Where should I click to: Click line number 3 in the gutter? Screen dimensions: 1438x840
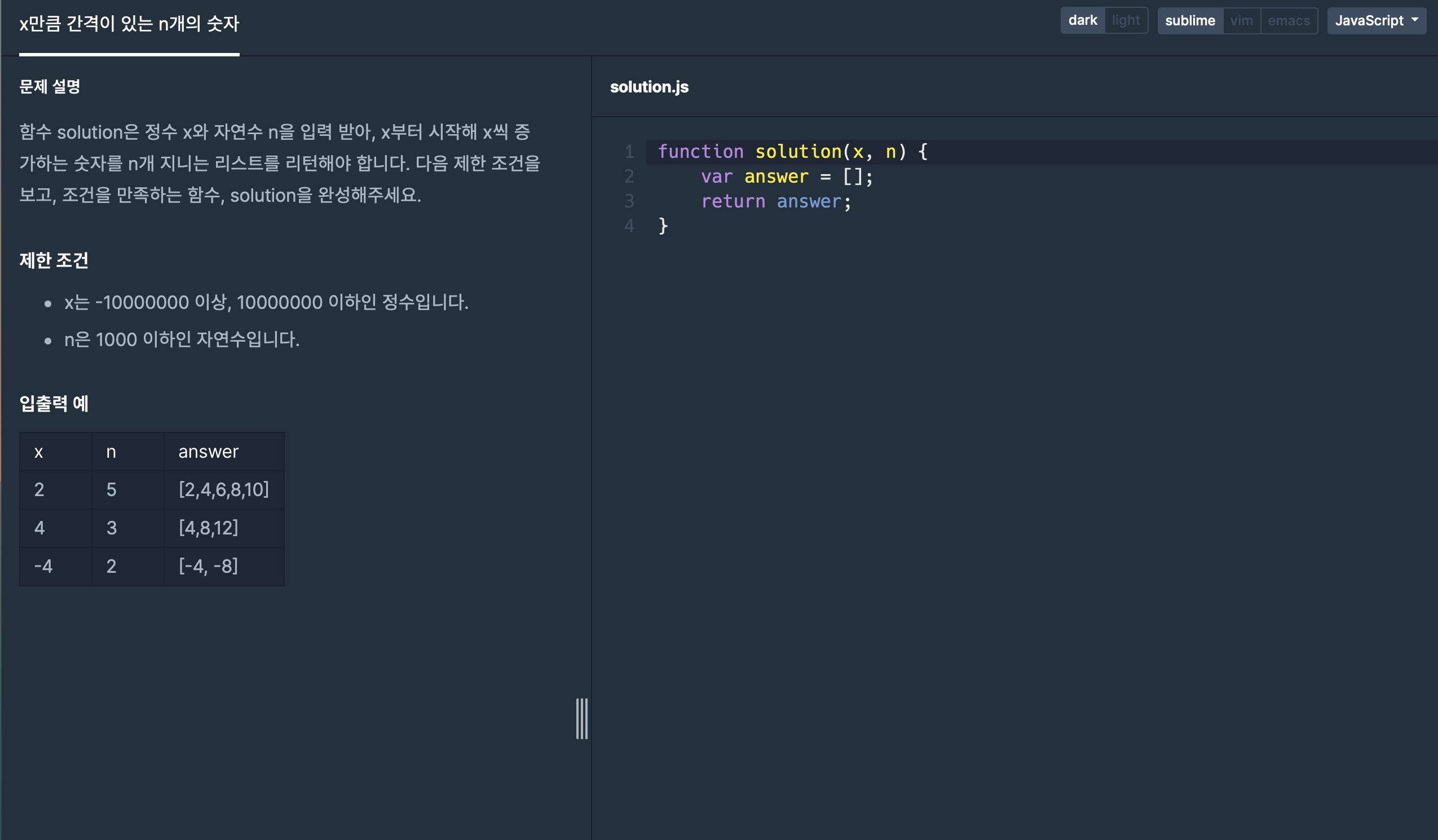(629, 201)
